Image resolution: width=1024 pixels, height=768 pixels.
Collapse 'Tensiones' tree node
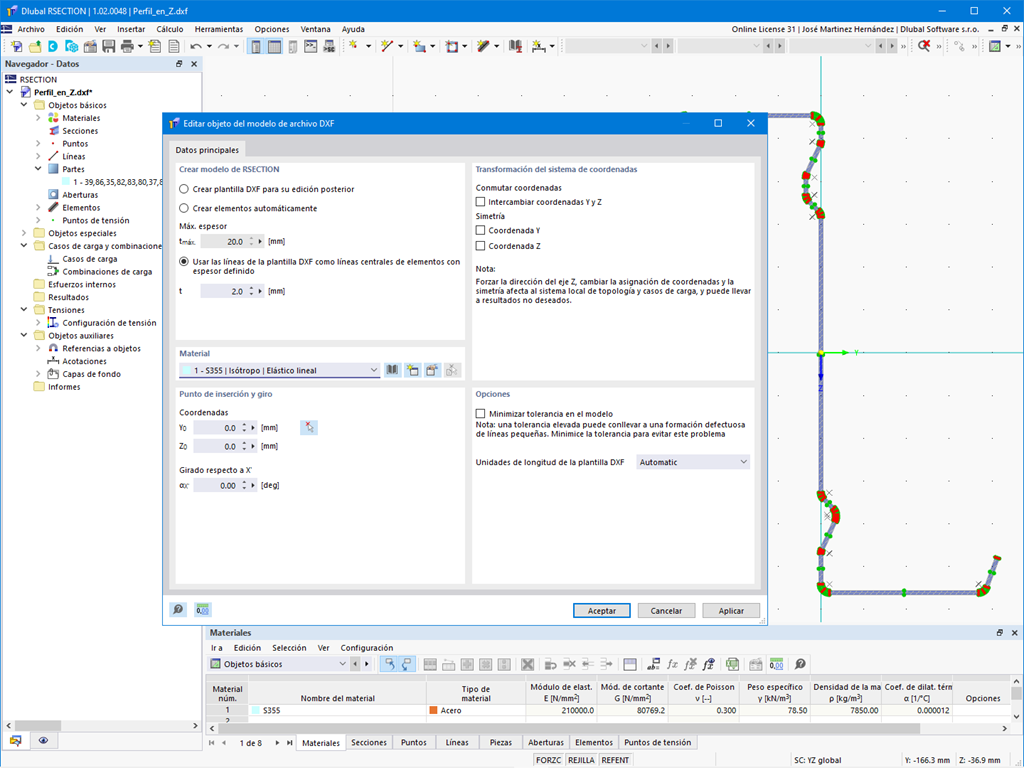24,310
